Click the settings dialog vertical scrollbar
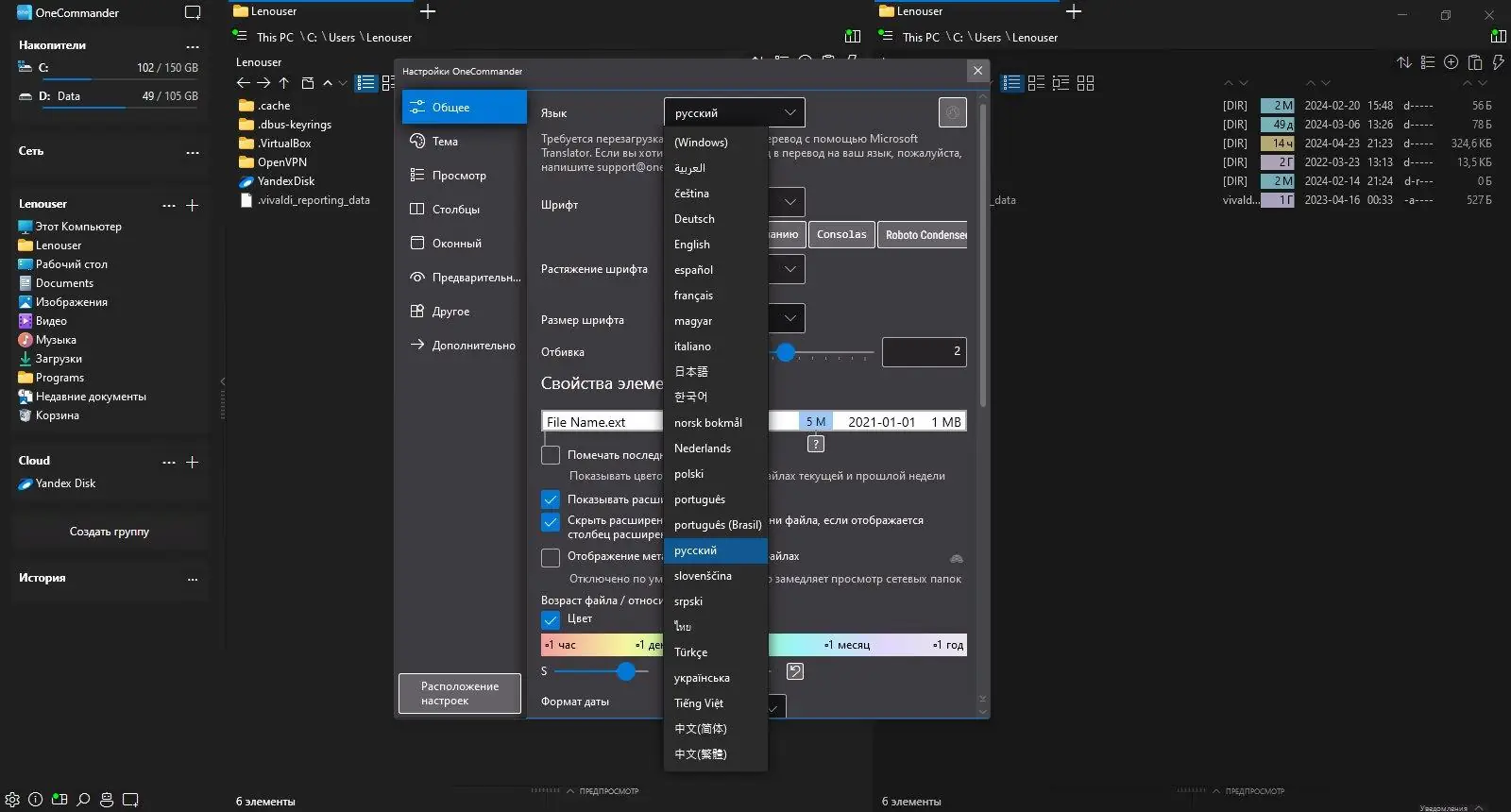This screenshot has height=812, width=1511. pyautogui.click(x=982, y=256)
